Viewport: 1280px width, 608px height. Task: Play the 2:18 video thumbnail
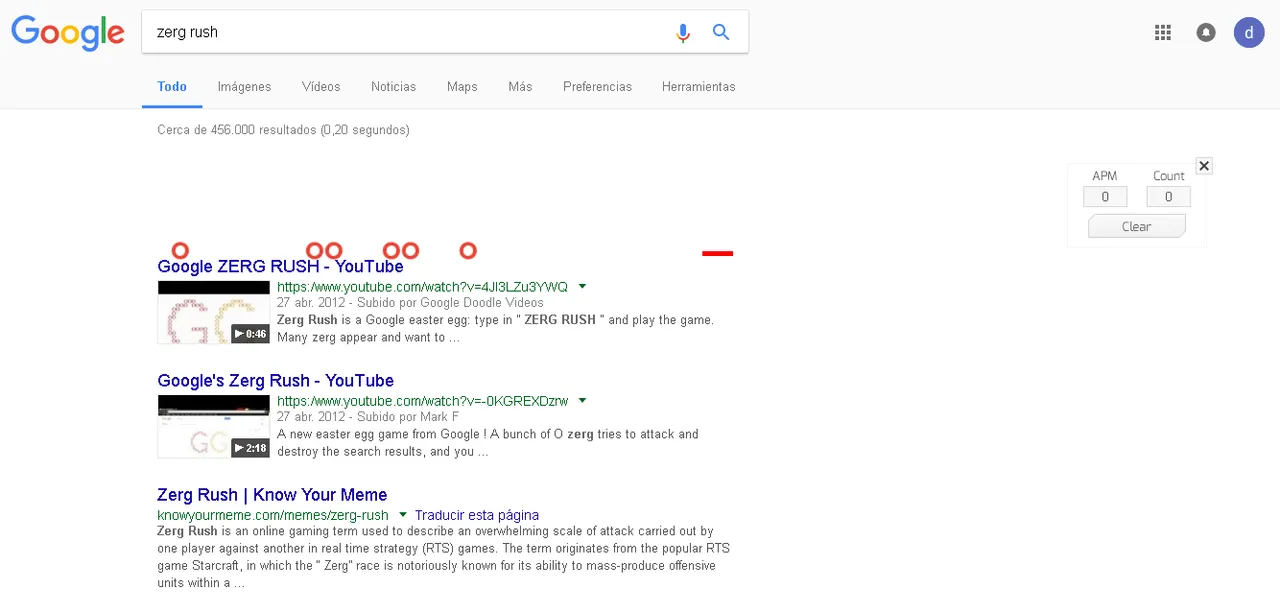(x=214, y=426)
